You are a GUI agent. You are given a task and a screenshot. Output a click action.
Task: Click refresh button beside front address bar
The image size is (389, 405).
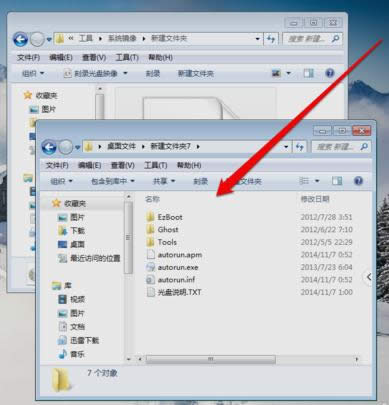click(299, 147)
